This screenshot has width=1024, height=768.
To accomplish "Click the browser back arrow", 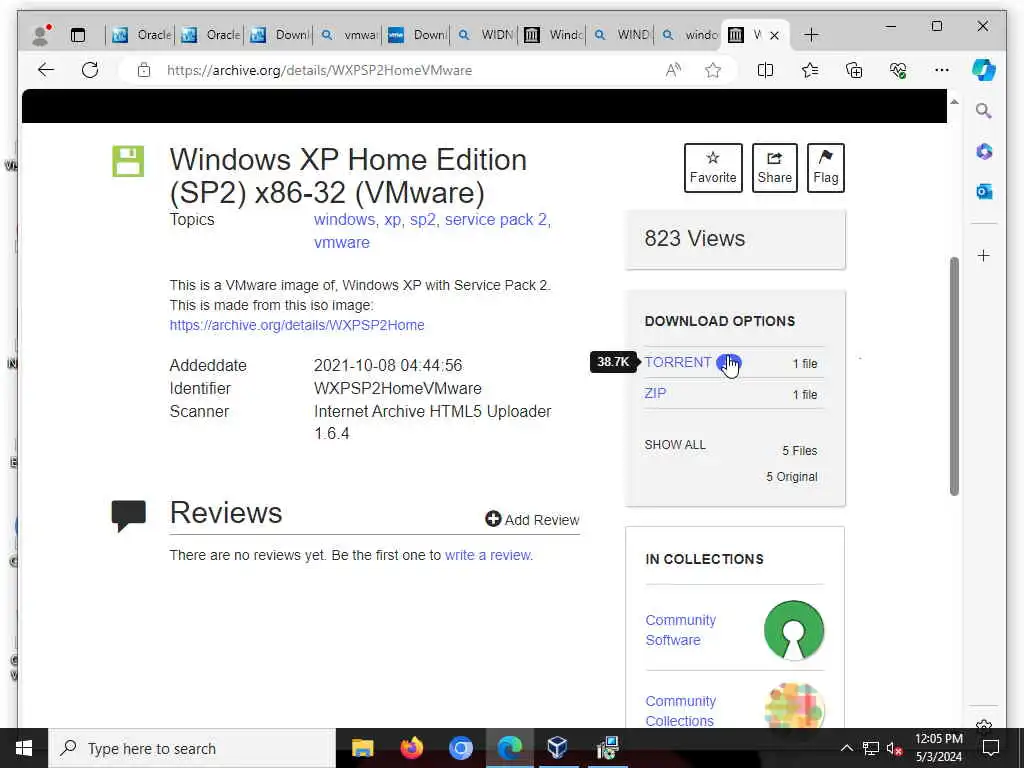I will (46, 70).
